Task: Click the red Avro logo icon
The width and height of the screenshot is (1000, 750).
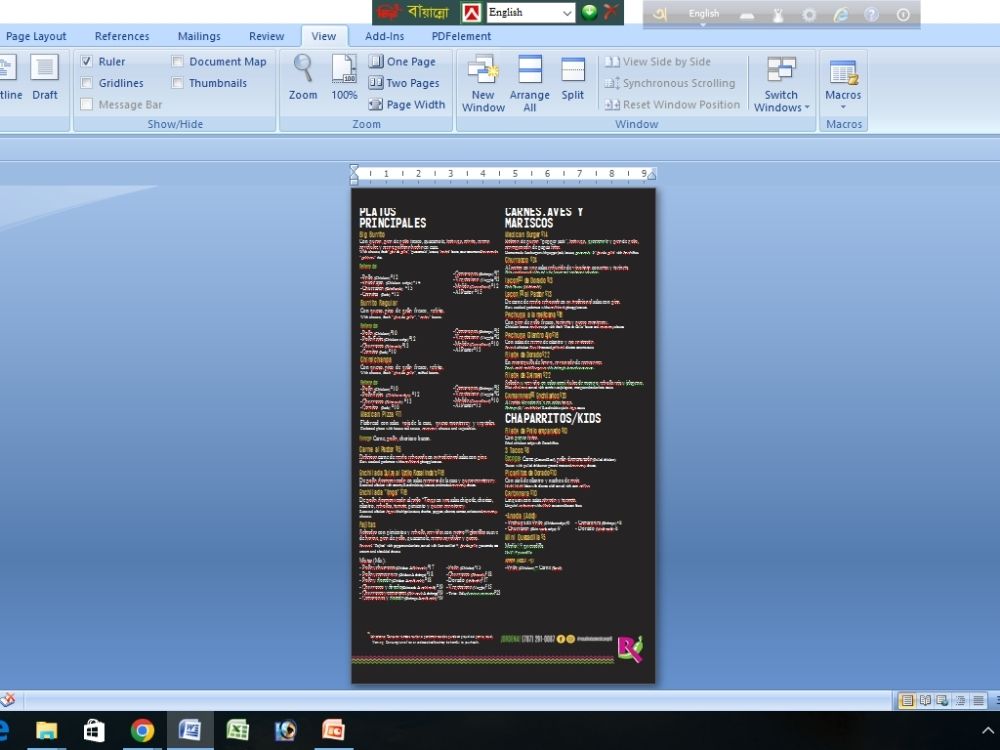Action: [471, 13]
